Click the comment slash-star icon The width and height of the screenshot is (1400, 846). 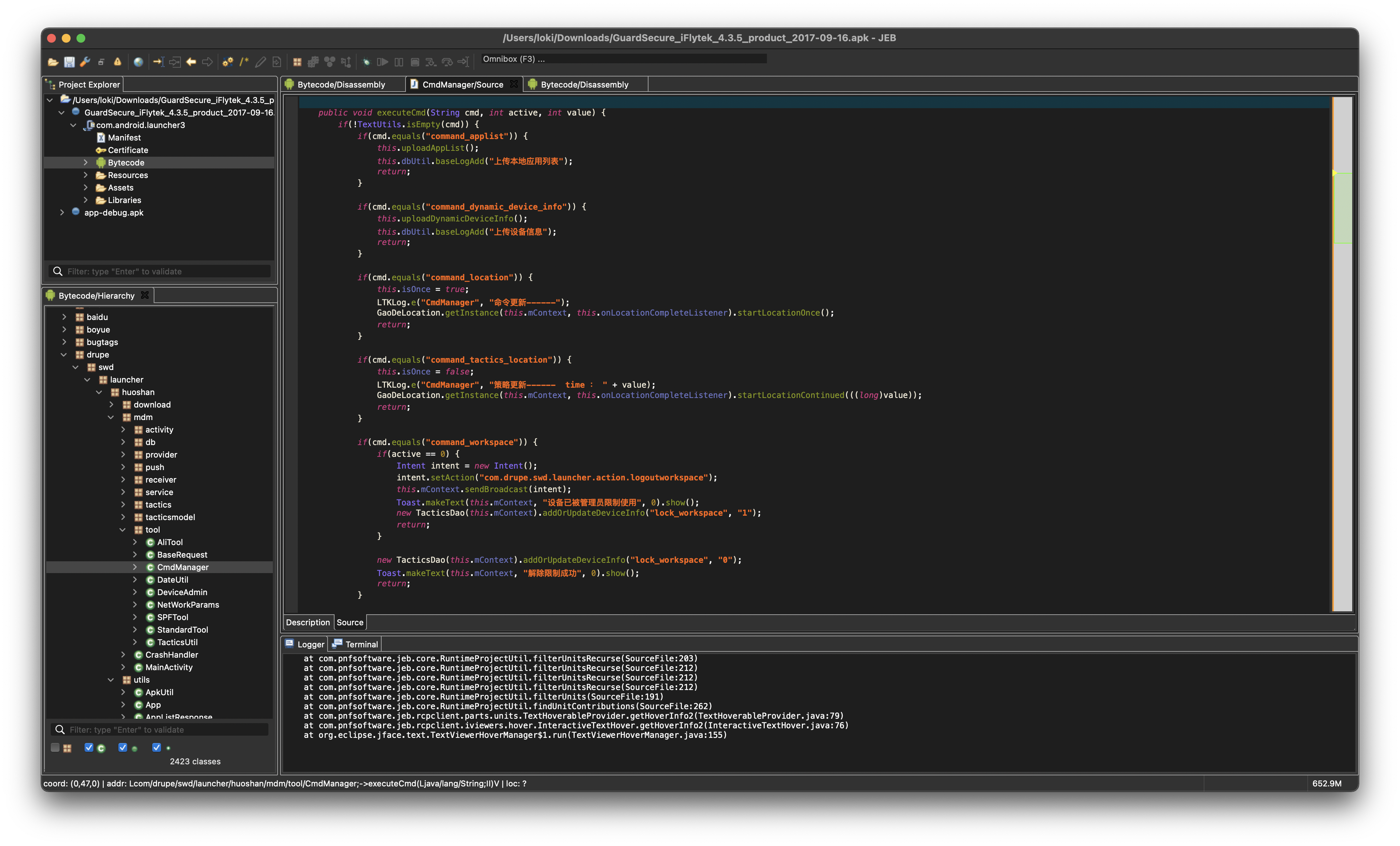tap(244, 62)
